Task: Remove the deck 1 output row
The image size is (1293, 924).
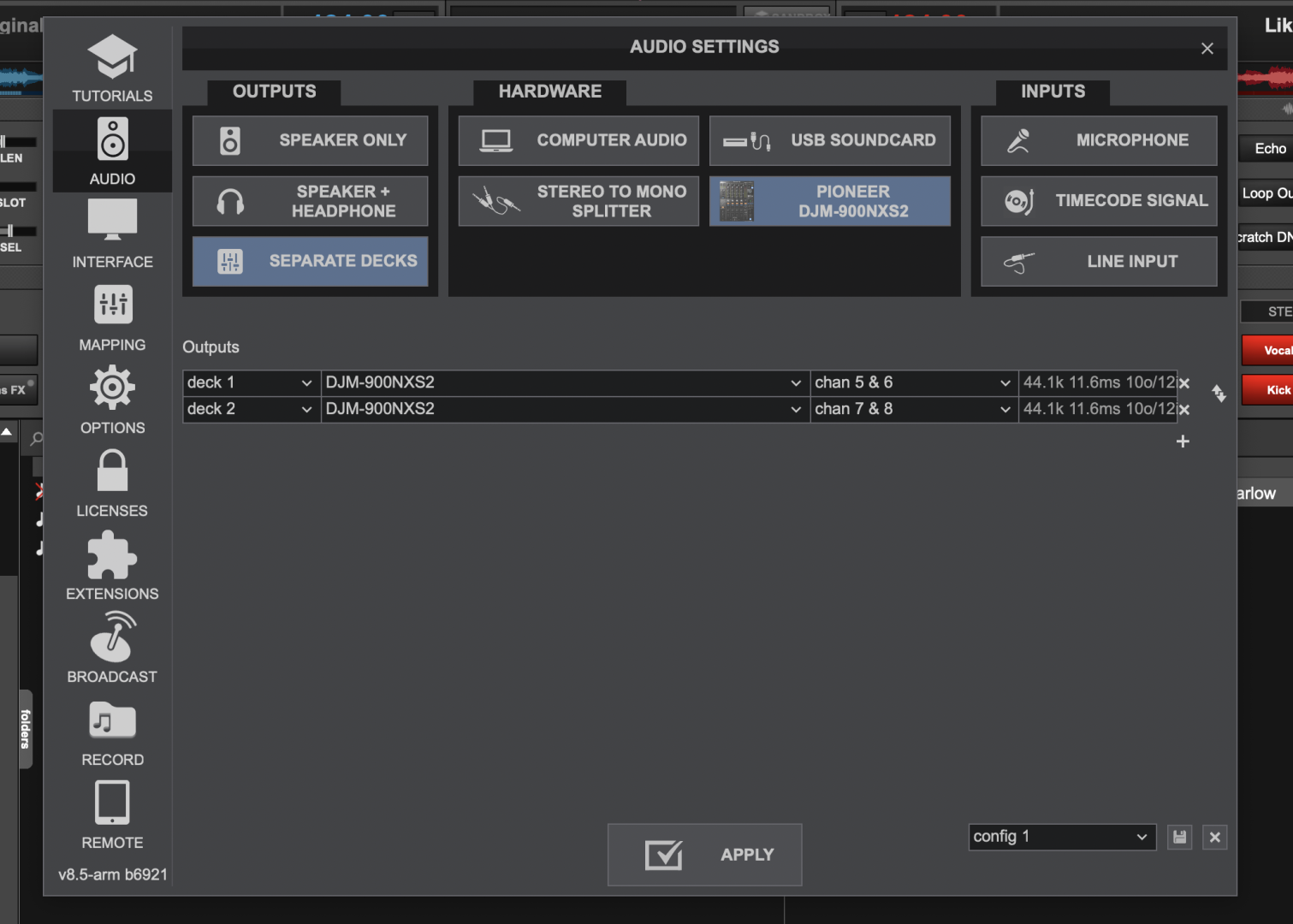Action: [x=1184, y=383]
